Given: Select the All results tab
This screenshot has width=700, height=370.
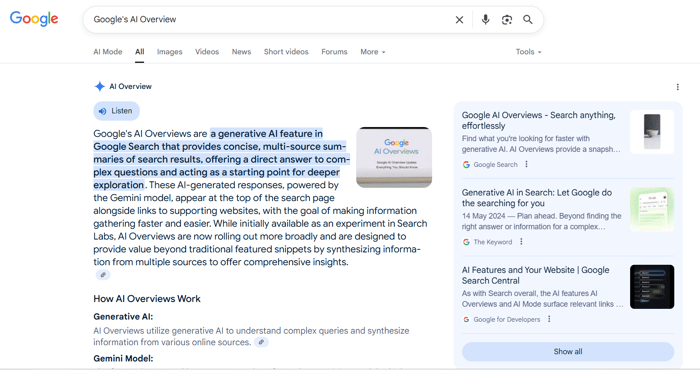Looking at the screenshot, I should tap(140, 52).
